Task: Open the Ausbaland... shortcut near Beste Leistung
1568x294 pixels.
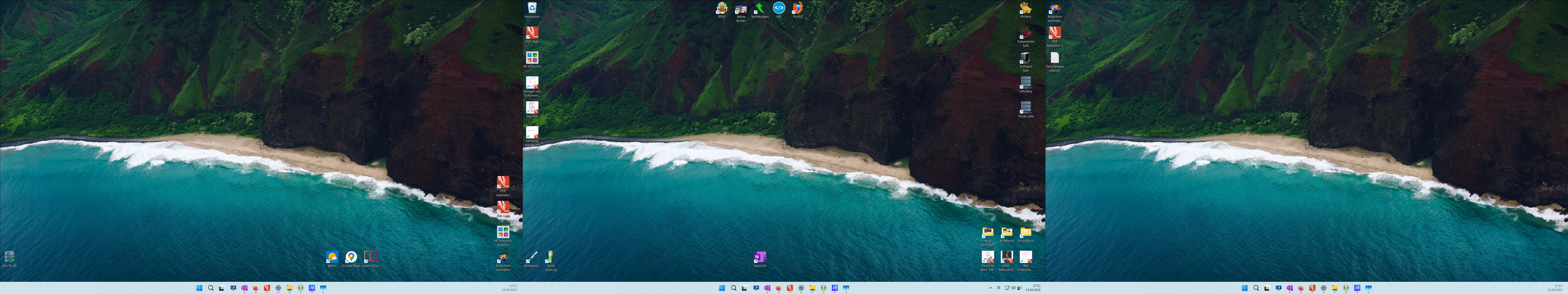Action: point(531,259)
